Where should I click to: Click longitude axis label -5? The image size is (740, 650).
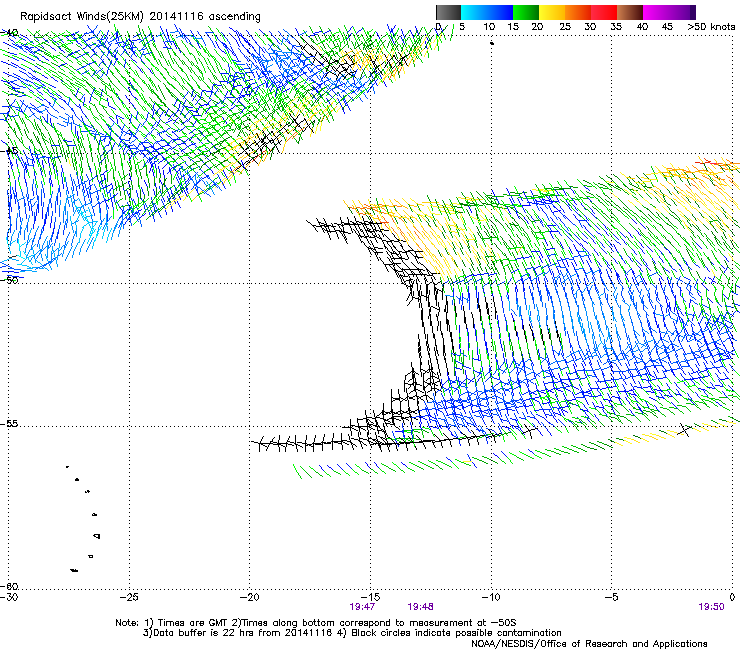click(x=611, y=597)
